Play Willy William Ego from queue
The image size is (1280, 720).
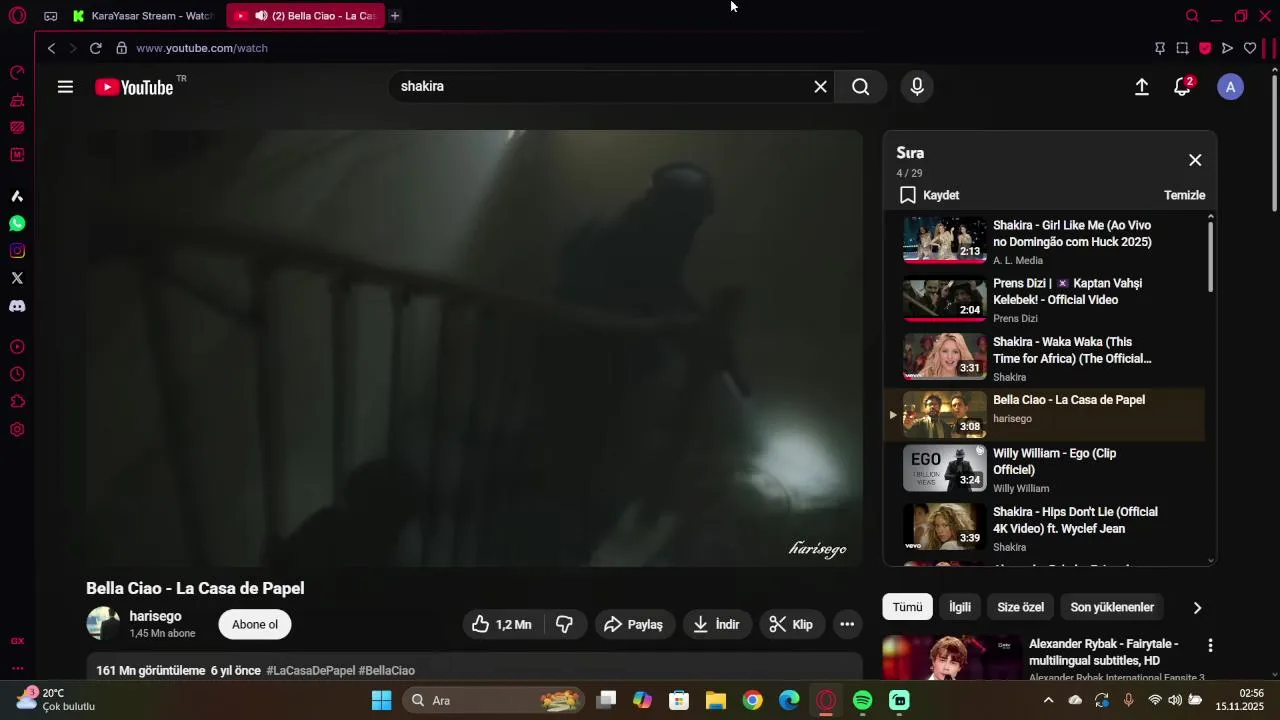pyautogui.click(x=1044, y=469)
